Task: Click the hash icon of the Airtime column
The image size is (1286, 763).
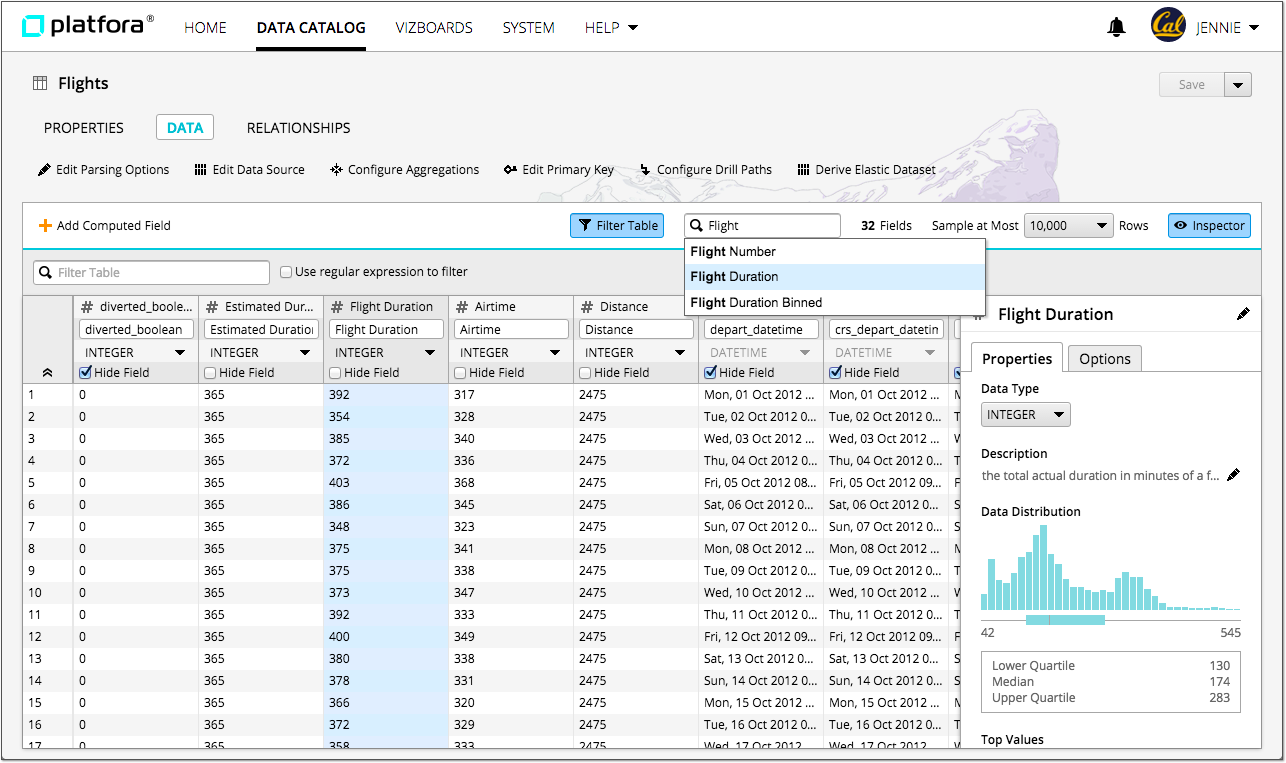Action: pyautogui.click(x=462, y=307)
